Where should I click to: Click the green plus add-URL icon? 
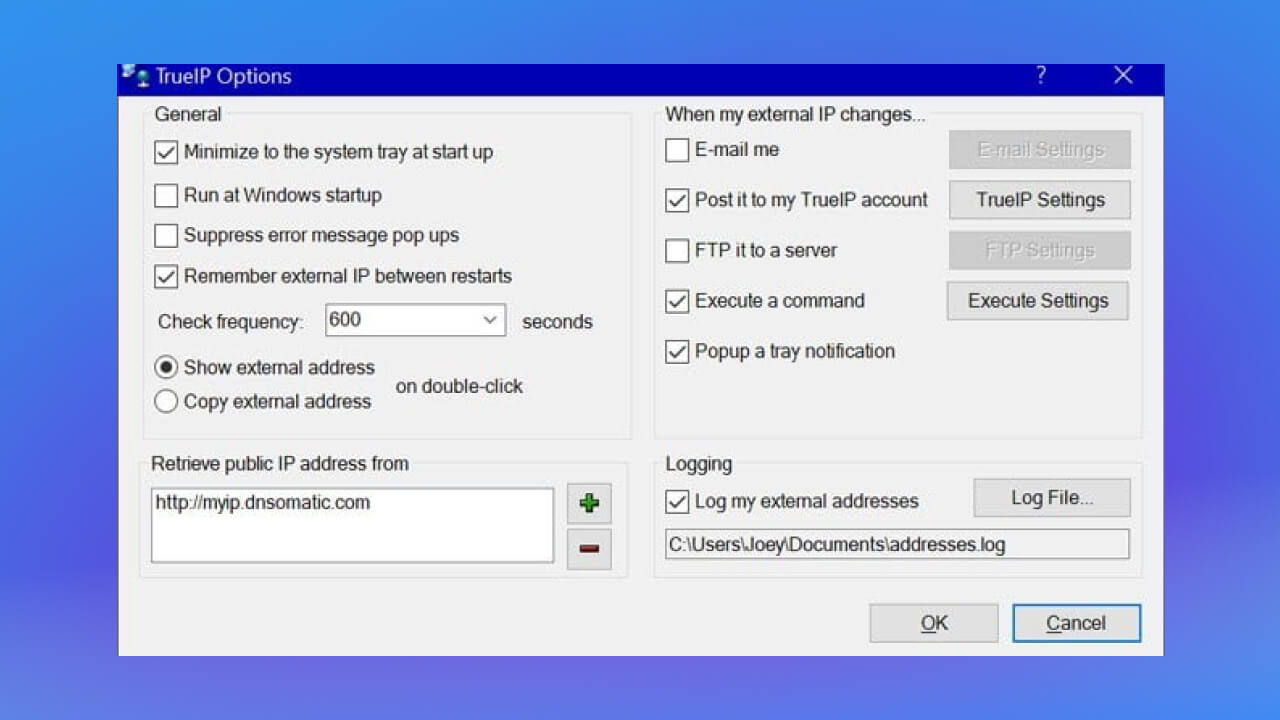coord(589,503)
